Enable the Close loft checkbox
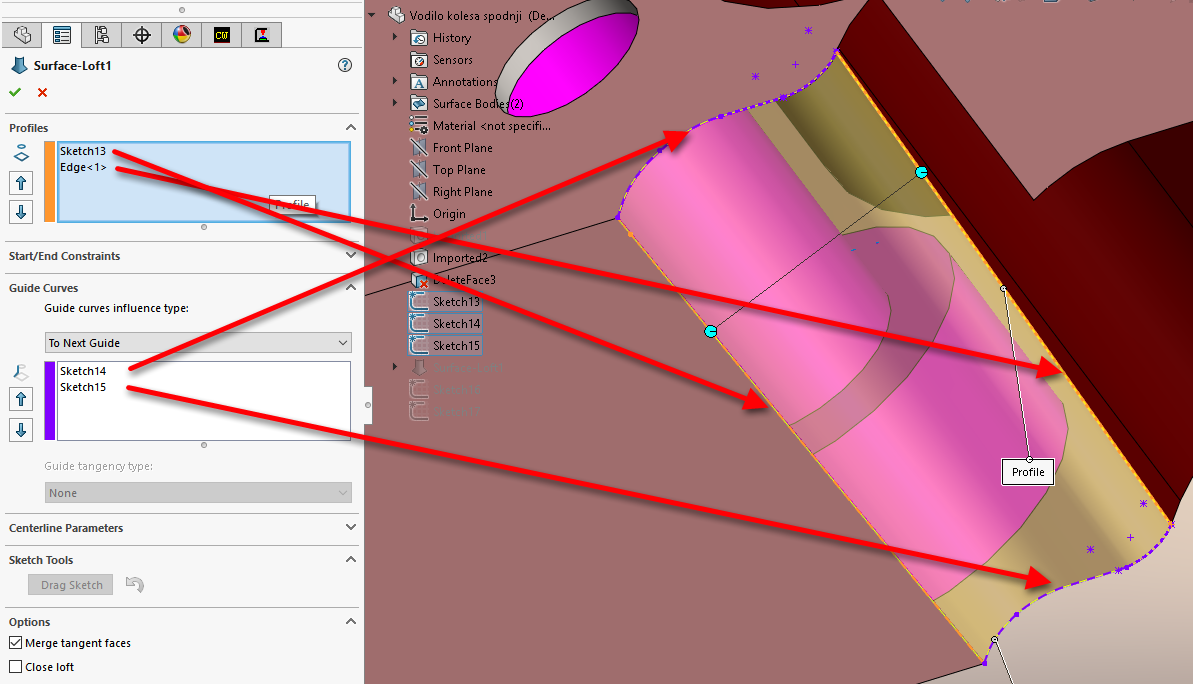 click(15, 667)
